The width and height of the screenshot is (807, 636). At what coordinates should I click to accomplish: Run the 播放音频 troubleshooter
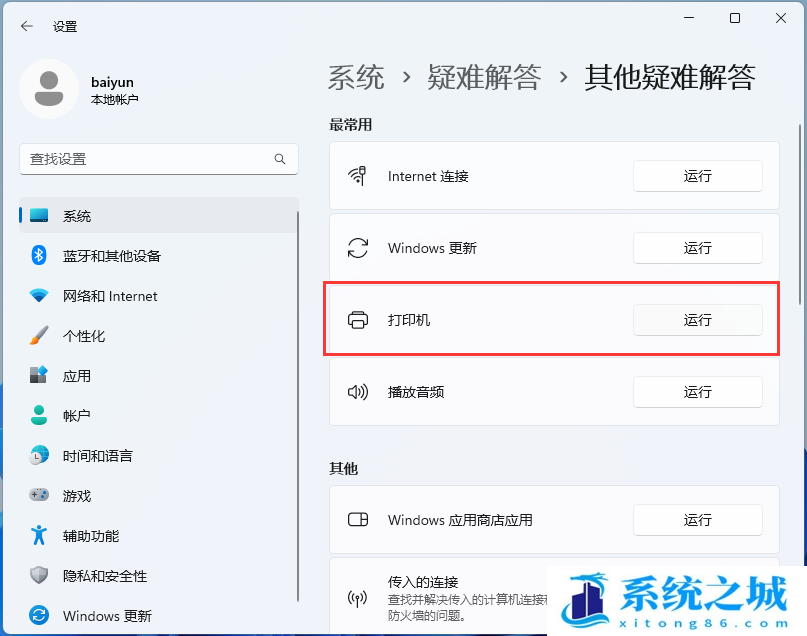[697, 392]
